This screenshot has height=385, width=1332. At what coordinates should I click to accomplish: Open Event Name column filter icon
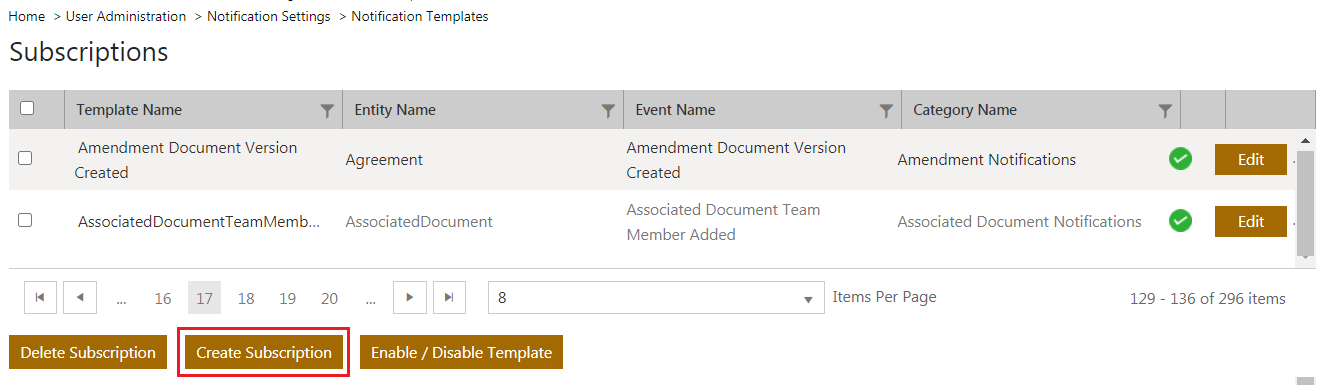click(886, 111)
